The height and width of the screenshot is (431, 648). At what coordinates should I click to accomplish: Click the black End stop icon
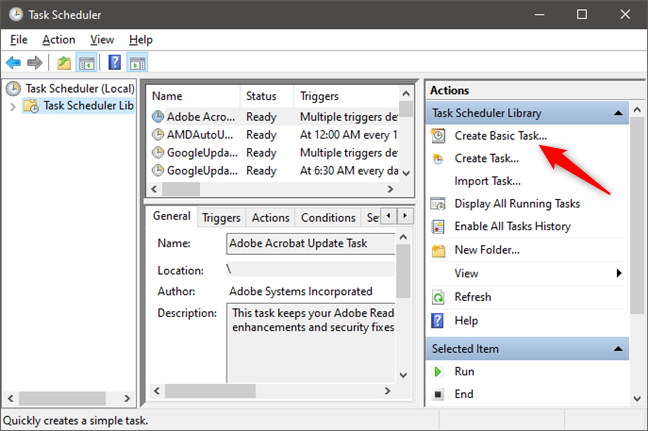[x=438, y=394]
